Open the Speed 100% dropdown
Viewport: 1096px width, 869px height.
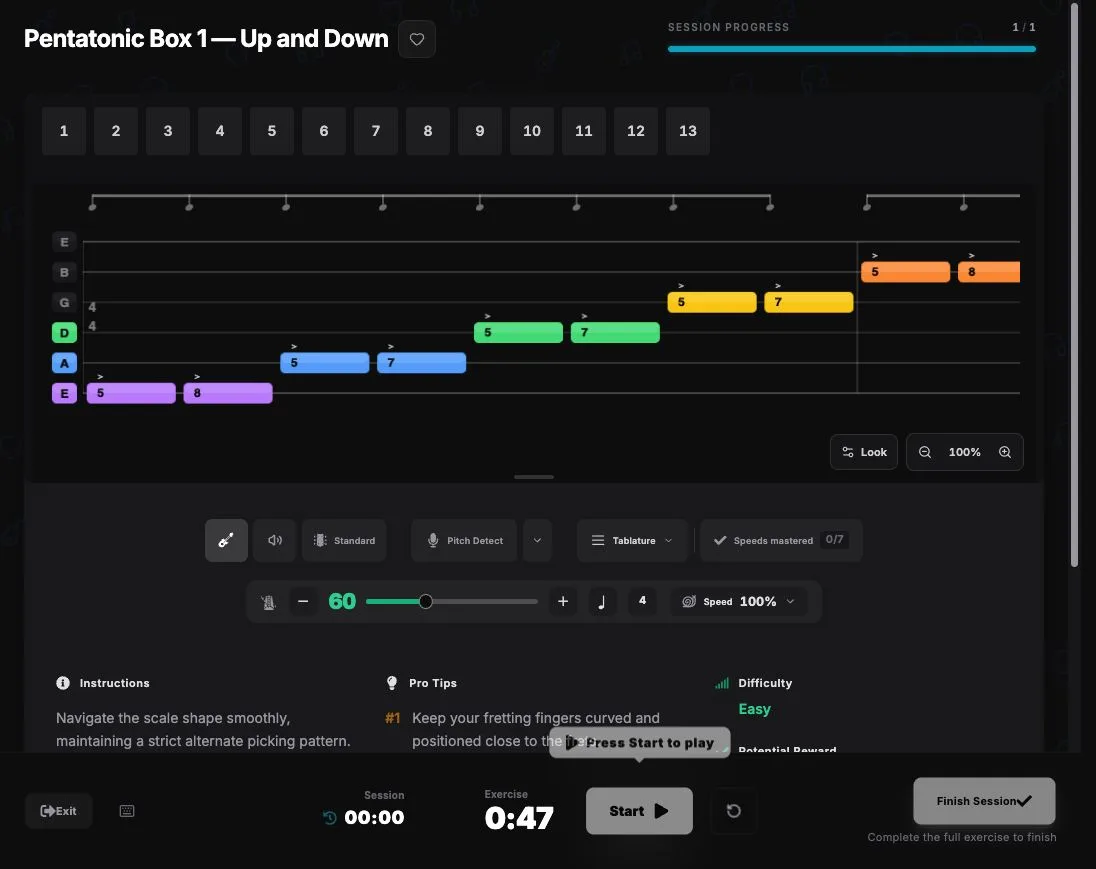coord(740,602)
